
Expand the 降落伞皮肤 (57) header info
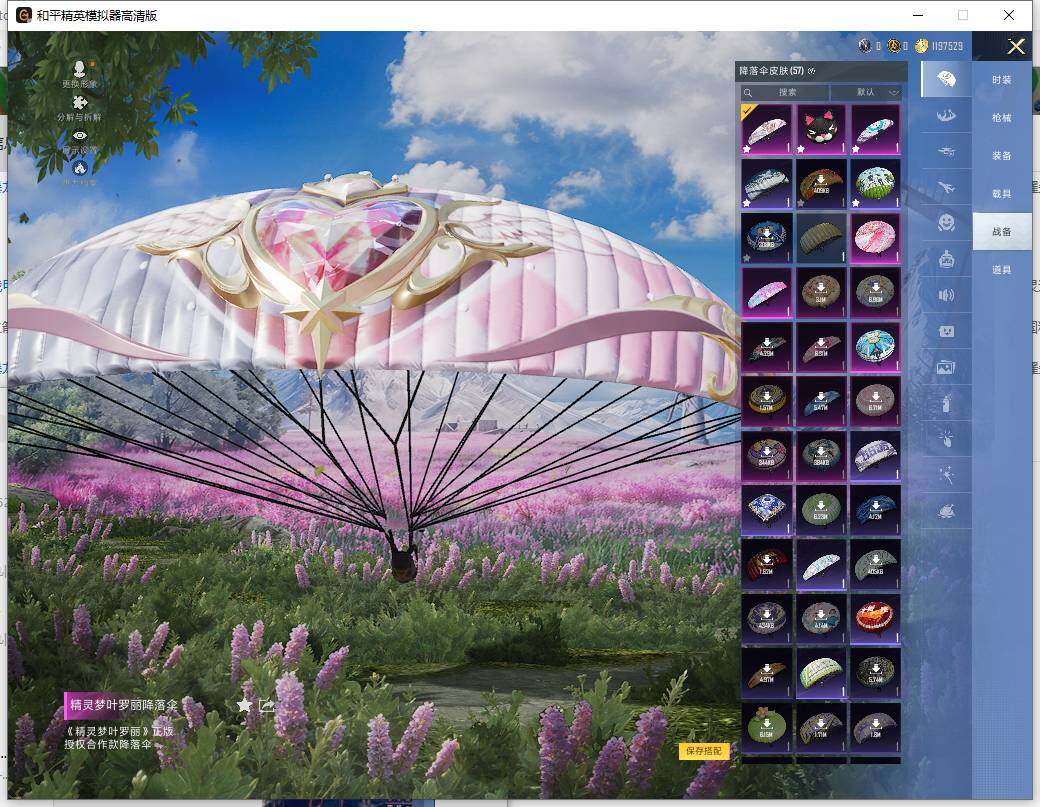click(812, 71)
